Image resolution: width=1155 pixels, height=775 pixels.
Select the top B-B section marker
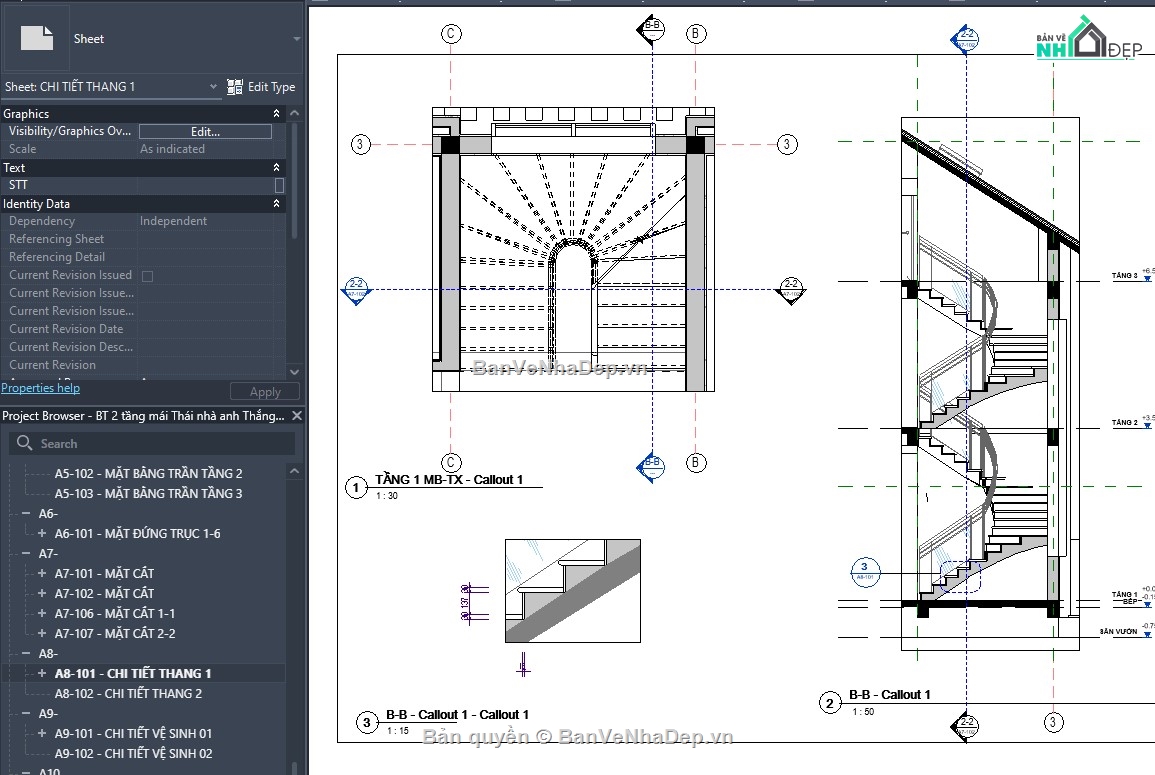(651, 30)
